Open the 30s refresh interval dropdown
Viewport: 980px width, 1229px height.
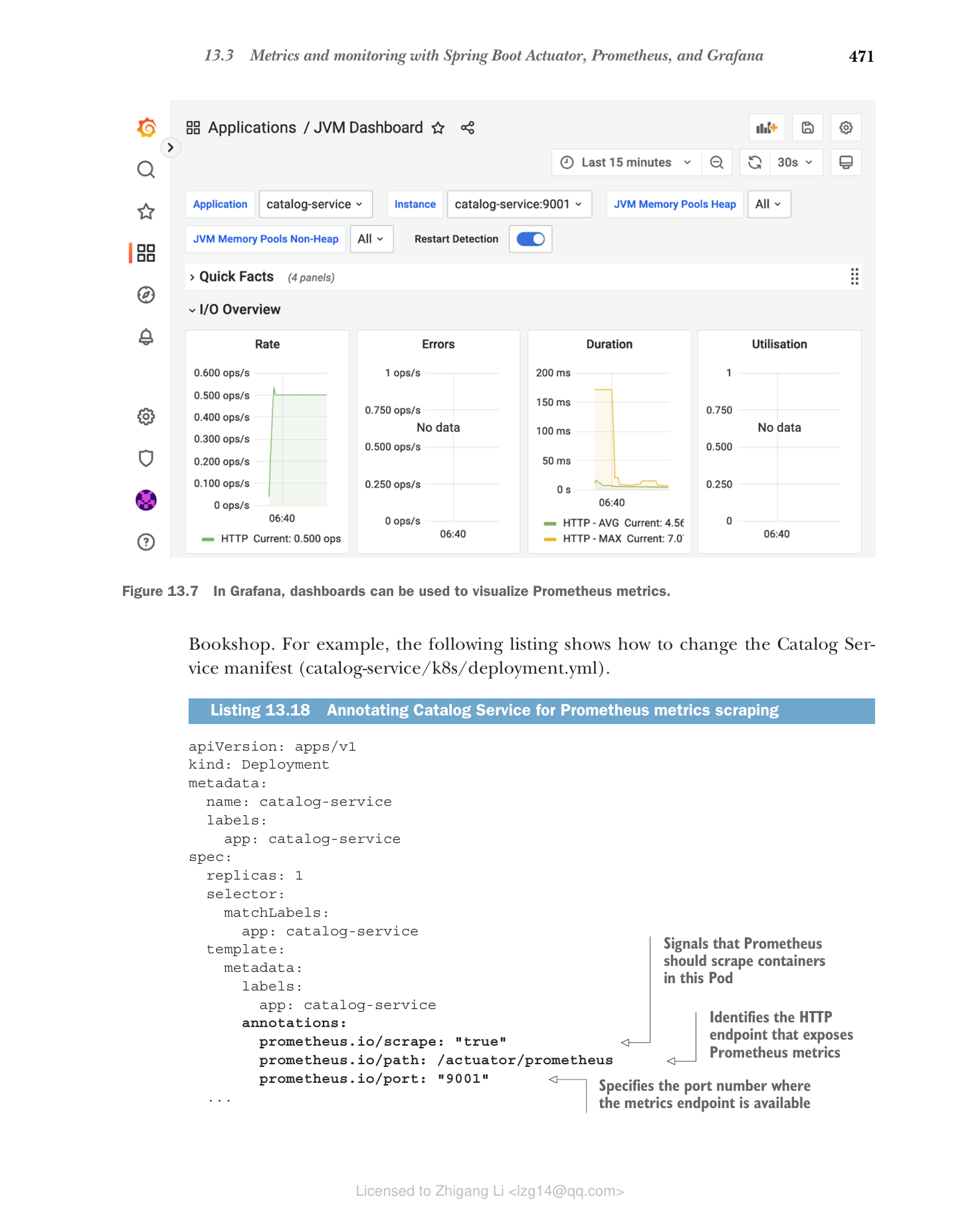coord(796,163)
